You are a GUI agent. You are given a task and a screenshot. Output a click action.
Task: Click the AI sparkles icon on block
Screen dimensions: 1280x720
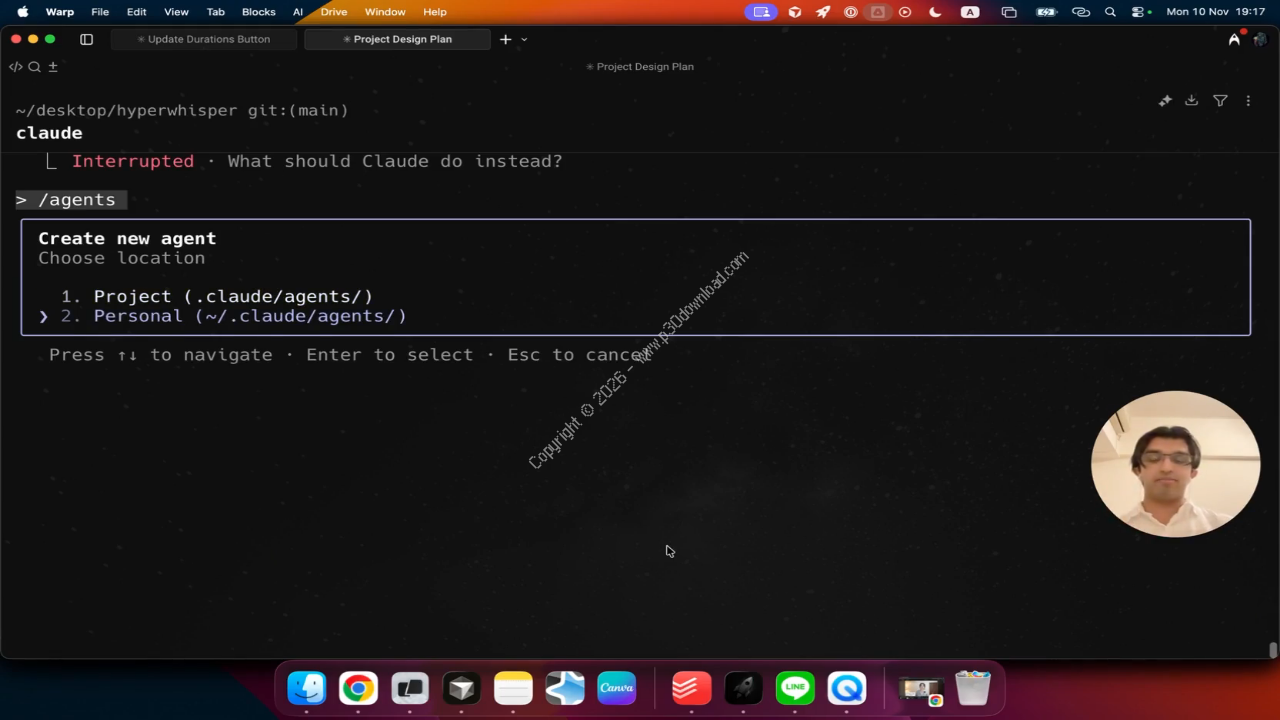(x=1165, y=101)
